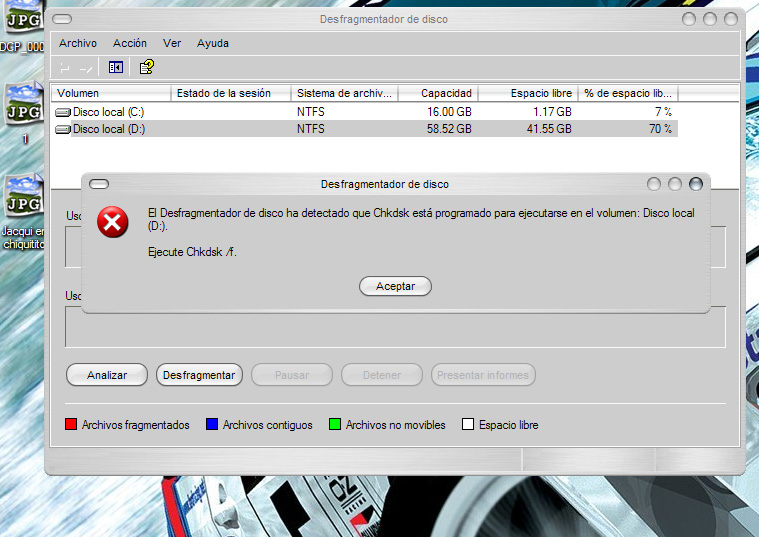Click the red error icon in dialog
This screenshot has width=759, height=537.
(113, 221)
